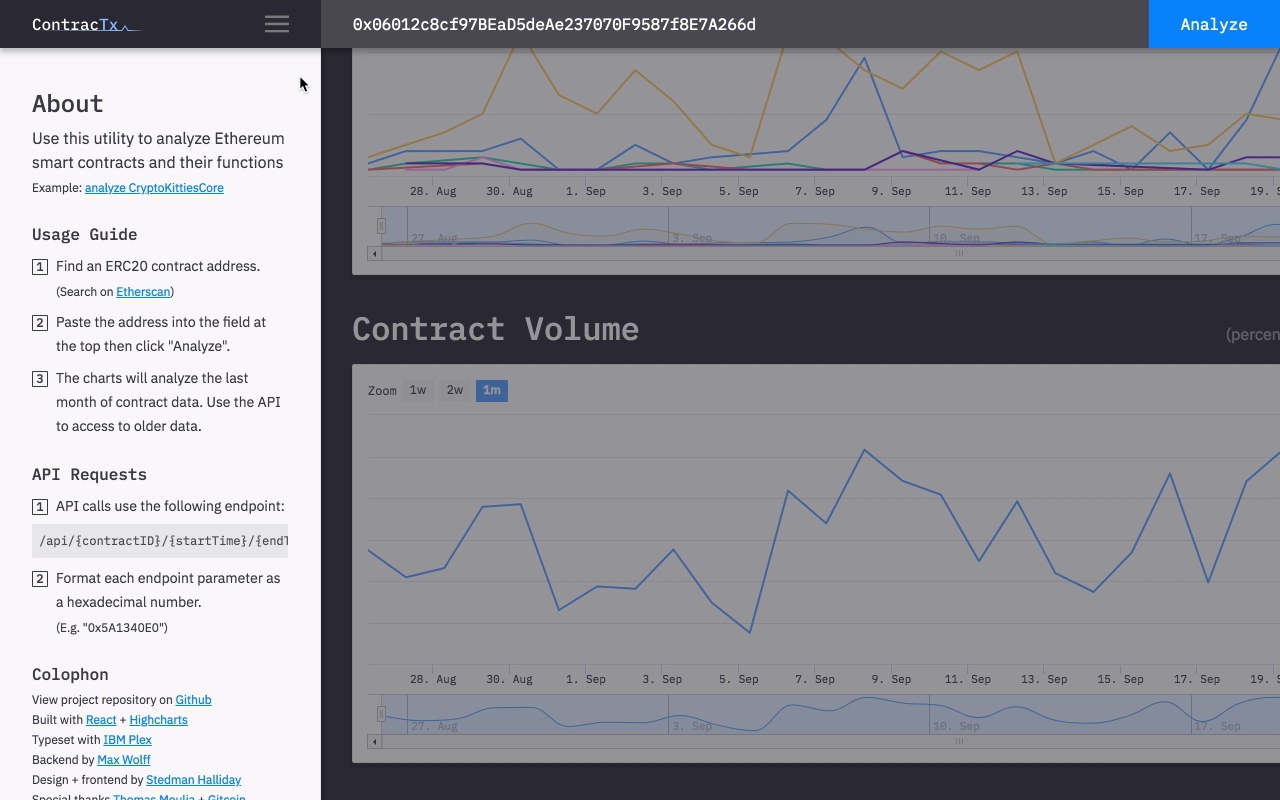Viewport: 1280px width, 800px height.
Task: Click the hamburger menu icon
Action: pyautogui.click(x=277, y=24)
